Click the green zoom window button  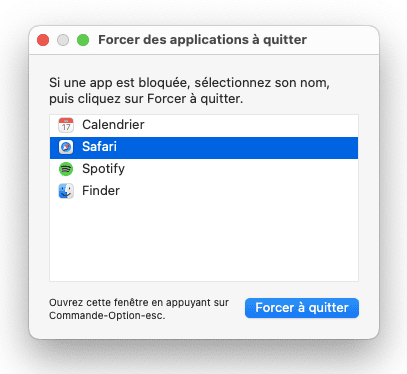[x=83, y=40]
